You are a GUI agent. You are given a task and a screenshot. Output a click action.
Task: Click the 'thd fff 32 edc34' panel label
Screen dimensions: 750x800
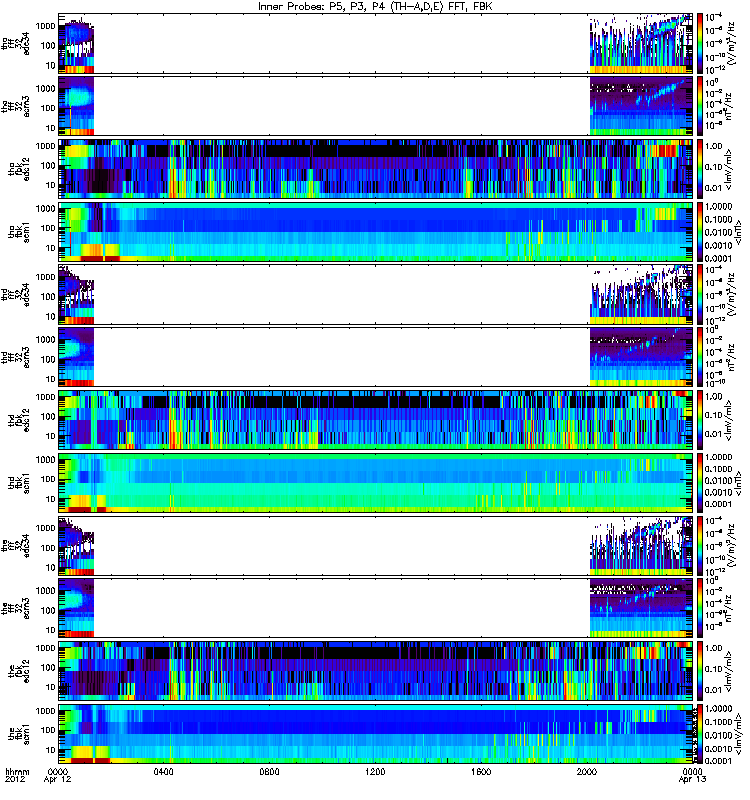(x=16, y=294)
